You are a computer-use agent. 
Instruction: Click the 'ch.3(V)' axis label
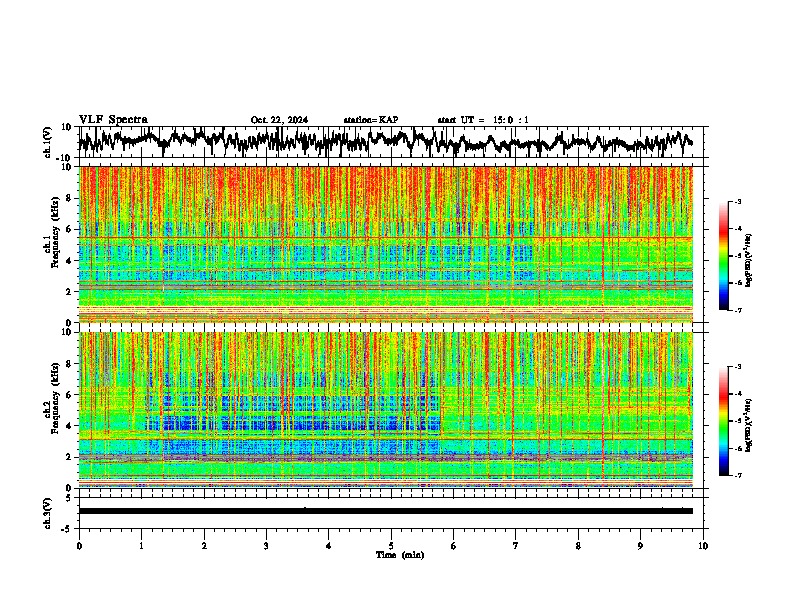(48, 513)
